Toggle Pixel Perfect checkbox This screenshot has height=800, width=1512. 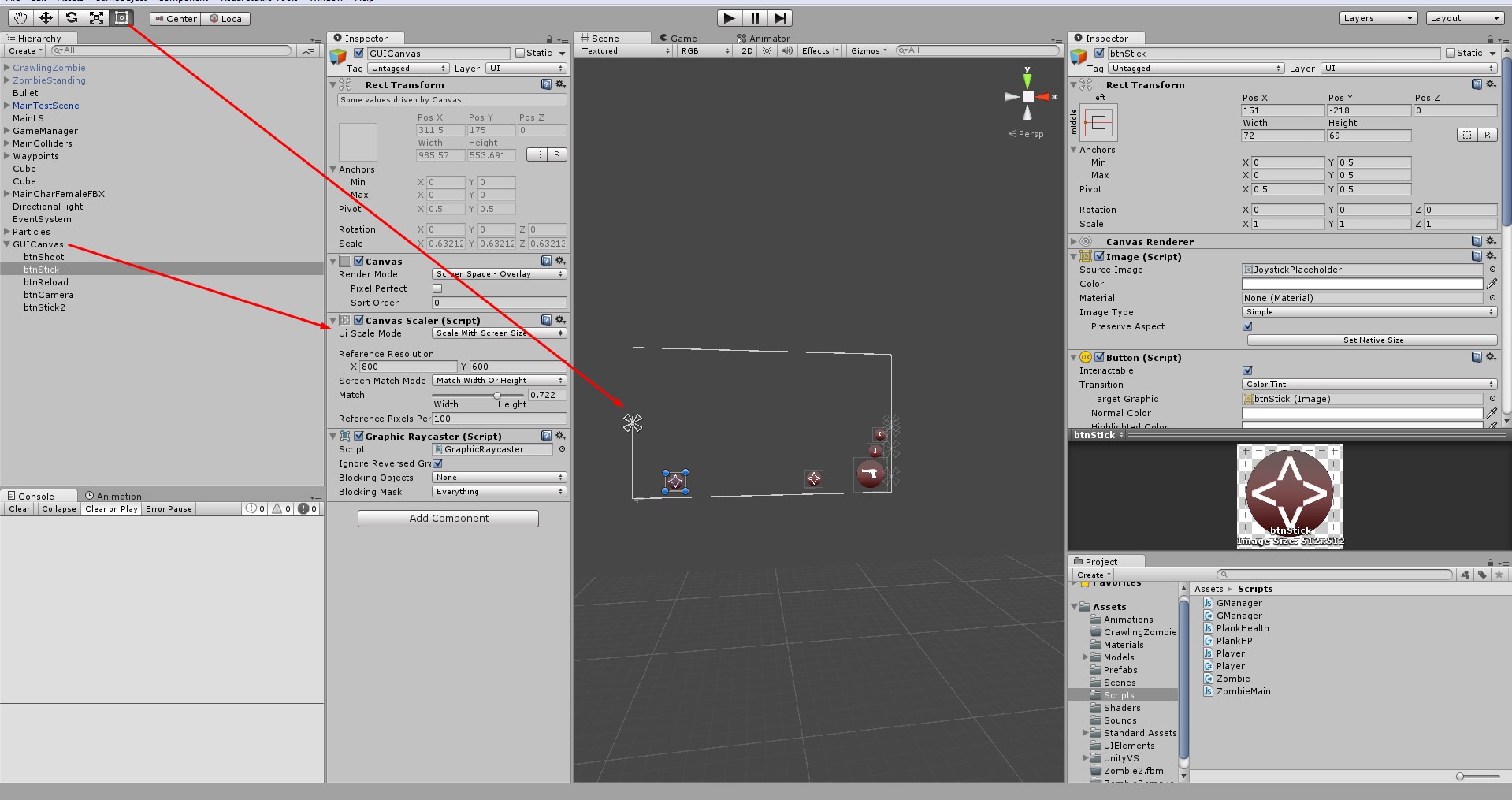pos(437,288)
